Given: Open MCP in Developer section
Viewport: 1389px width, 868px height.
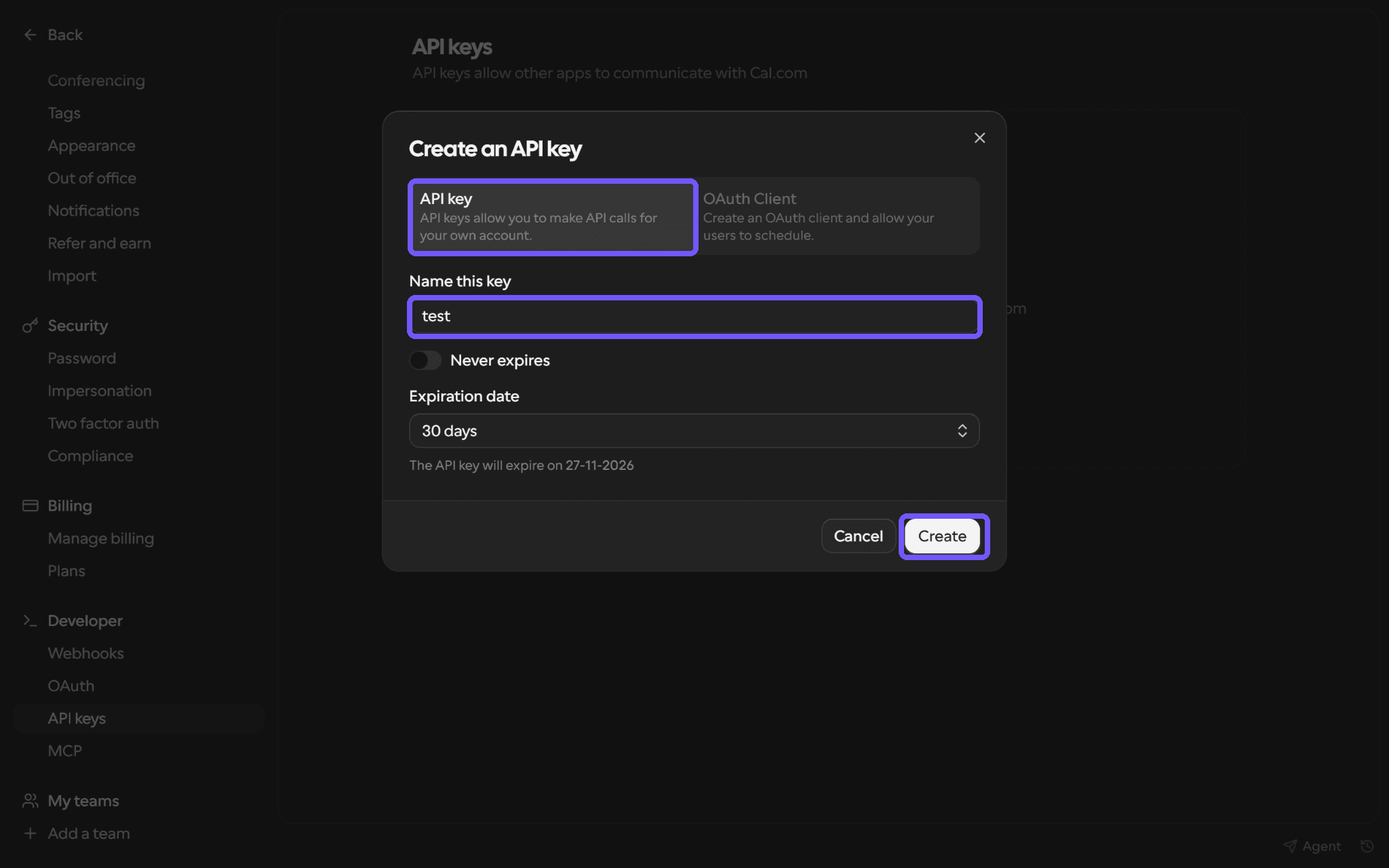Looking at the screenshot, I should (65, 751).
